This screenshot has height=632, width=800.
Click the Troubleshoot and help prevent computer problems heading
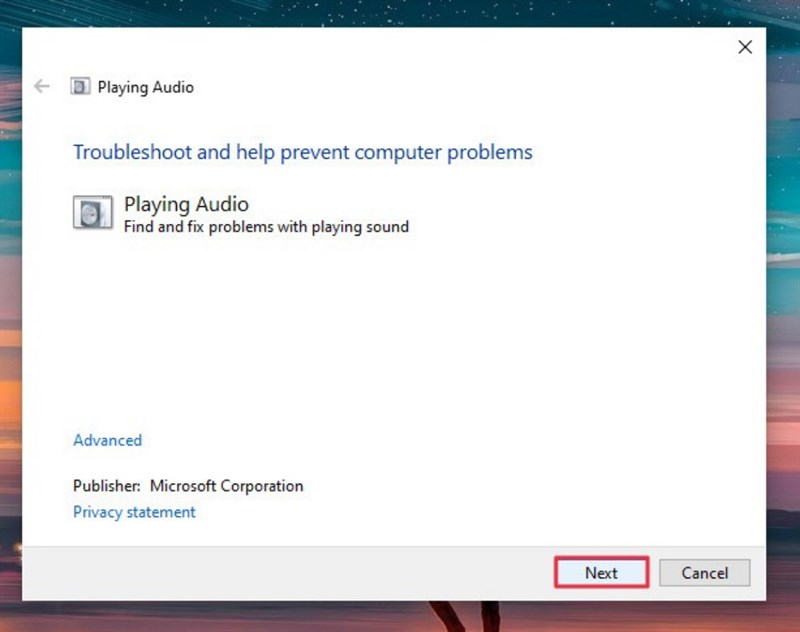(x=303, y=152)
